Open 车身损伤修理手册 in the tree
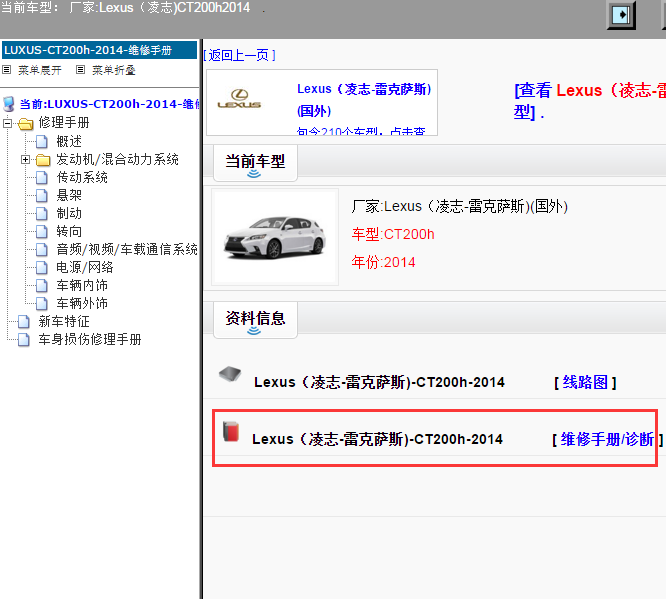666x599 pixels. click(90, 339)
